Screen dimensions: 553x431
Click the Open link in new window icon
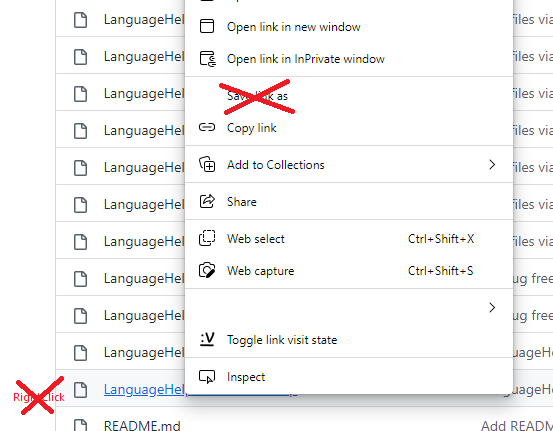coord(207,26)
